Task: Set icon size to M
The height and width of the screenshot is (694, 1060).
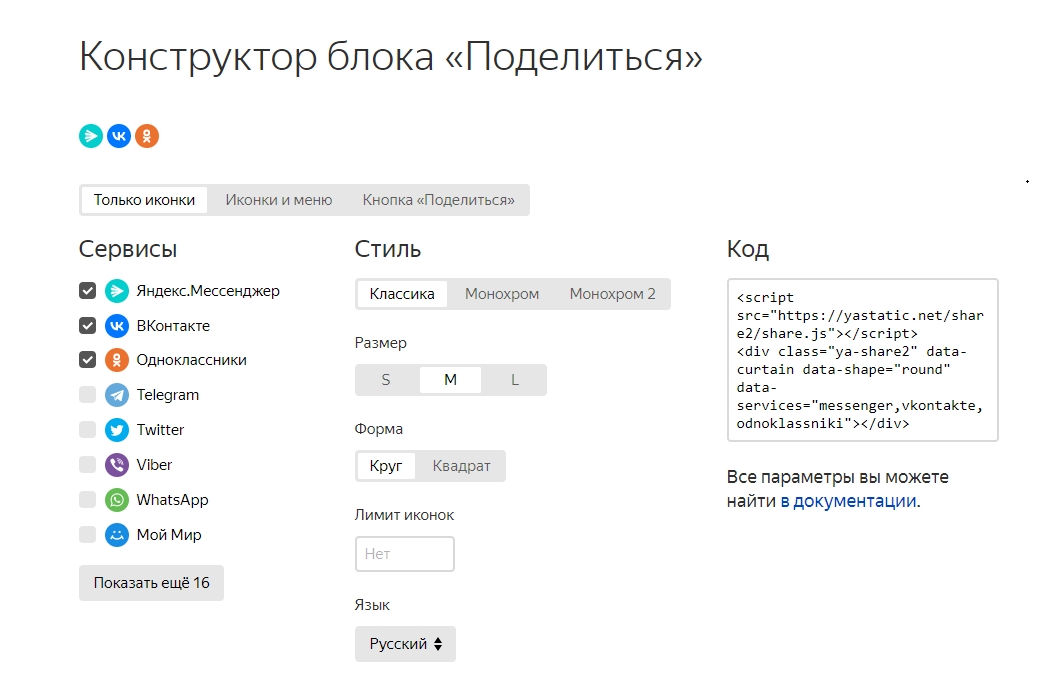Action: click(450, 380)
